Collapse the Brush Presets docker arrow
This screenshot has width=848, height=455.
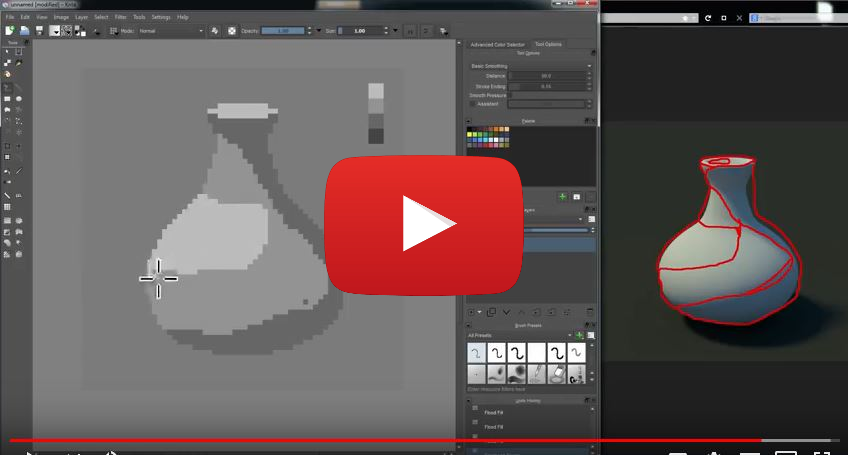tap(468, 326)
